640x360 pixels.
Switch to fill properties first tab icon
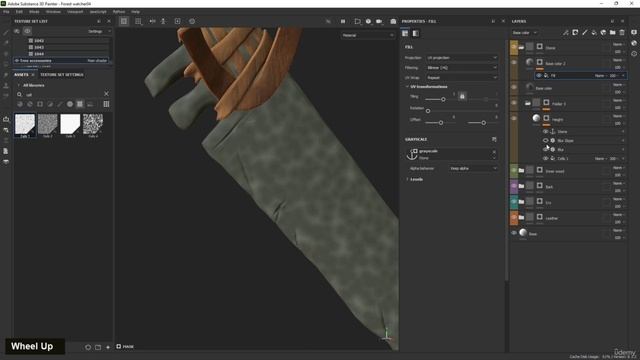405,33
